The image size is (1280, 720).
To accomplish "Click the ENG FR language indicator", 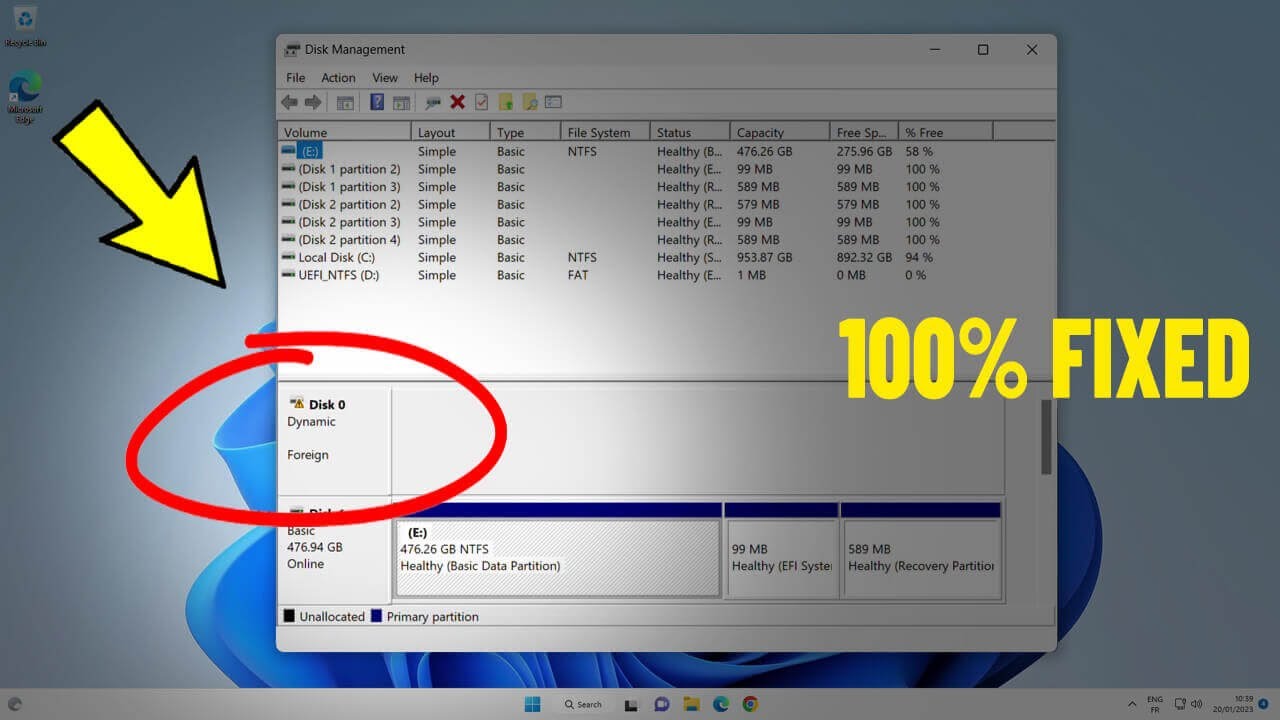I will point(1155,704).
